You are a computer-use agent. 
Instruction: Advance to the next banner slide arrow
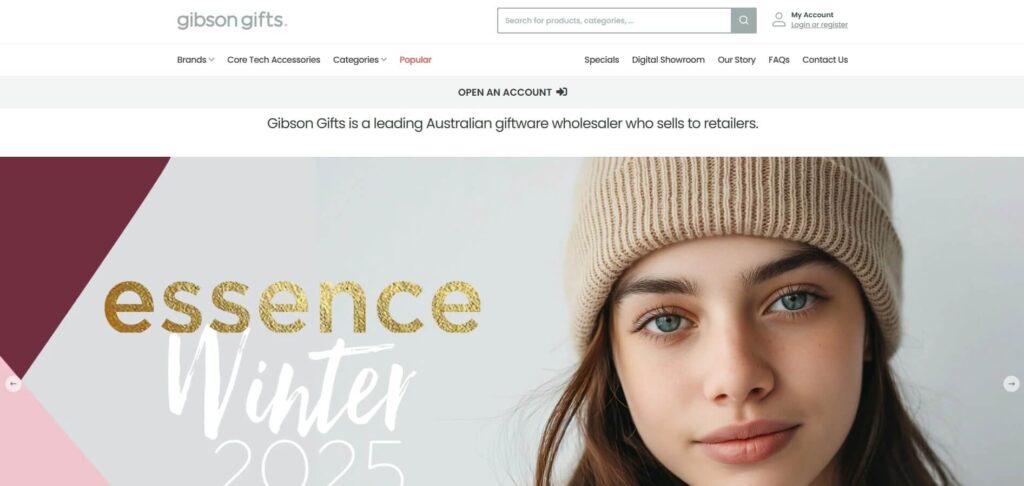(1011, 384)
